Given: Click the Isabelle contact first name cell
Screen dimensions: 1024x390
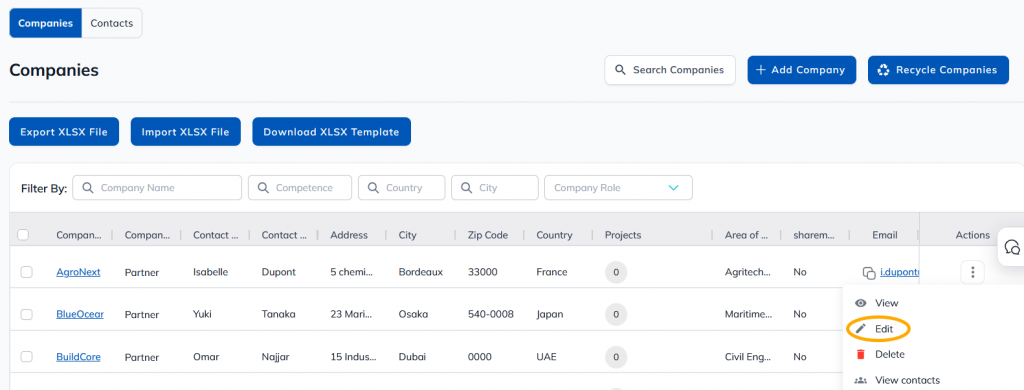Looking at the screenshot, I should (210, 272).
